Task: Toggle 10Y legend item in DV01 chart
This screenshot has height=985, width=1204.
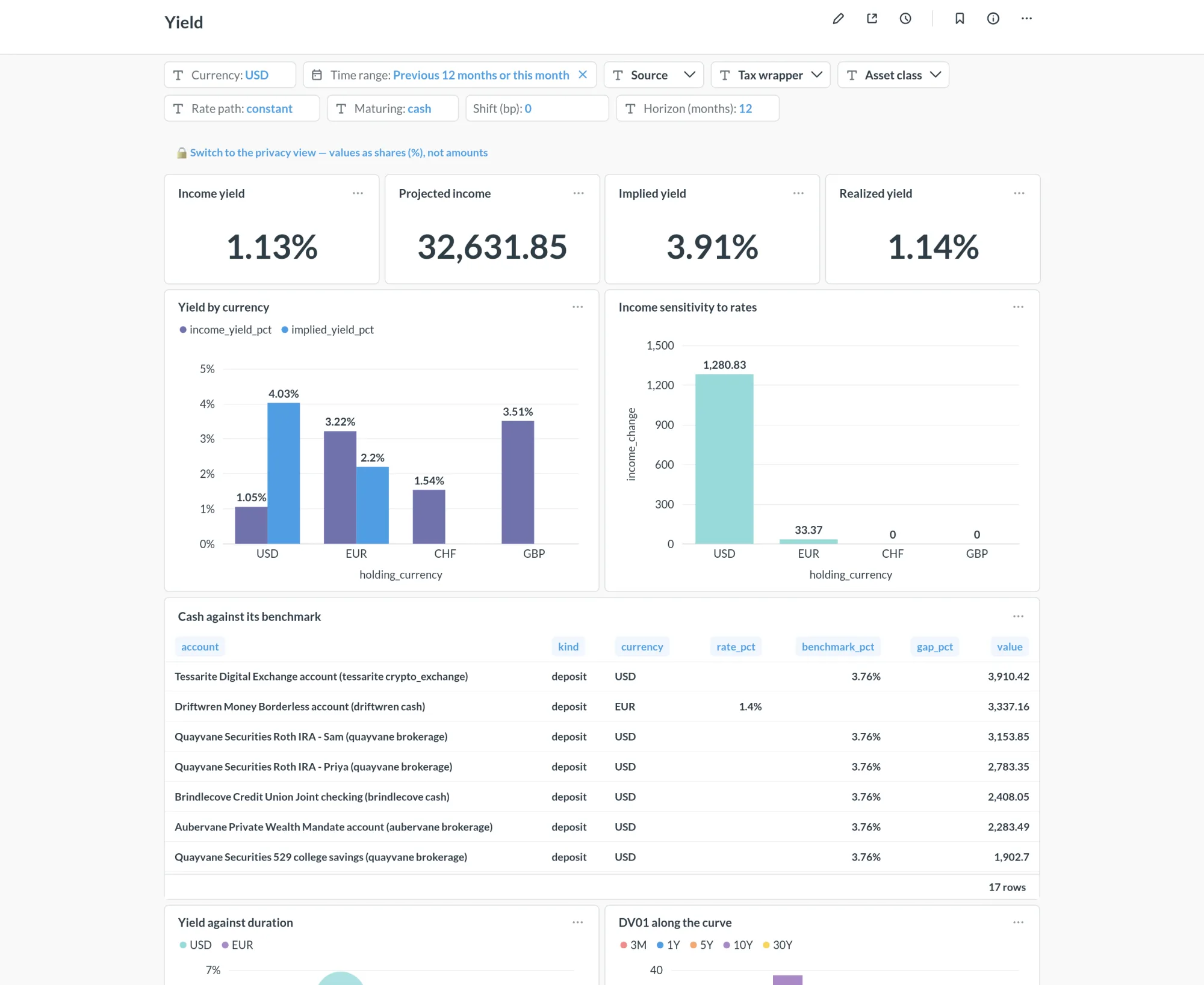Action: pos(738,945)
